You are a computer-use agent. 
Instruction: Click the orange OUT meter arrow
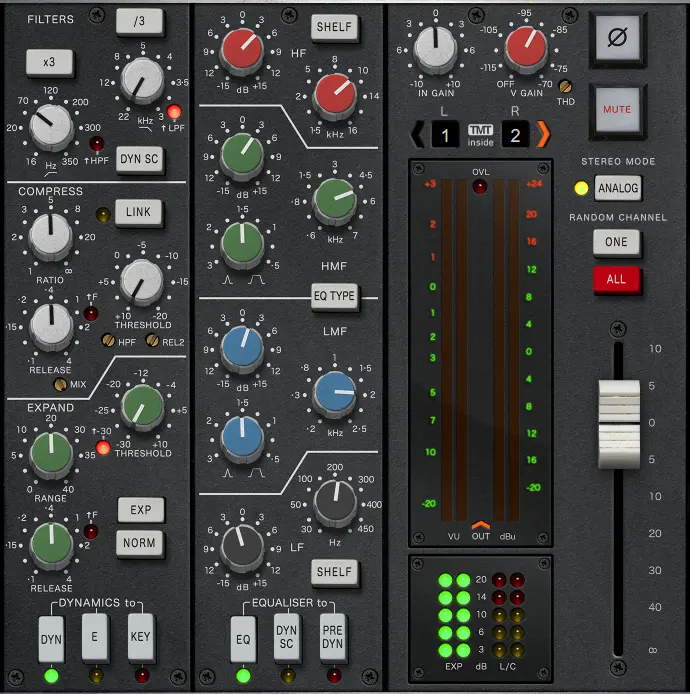pyautogui.click(x=481, y=525)
